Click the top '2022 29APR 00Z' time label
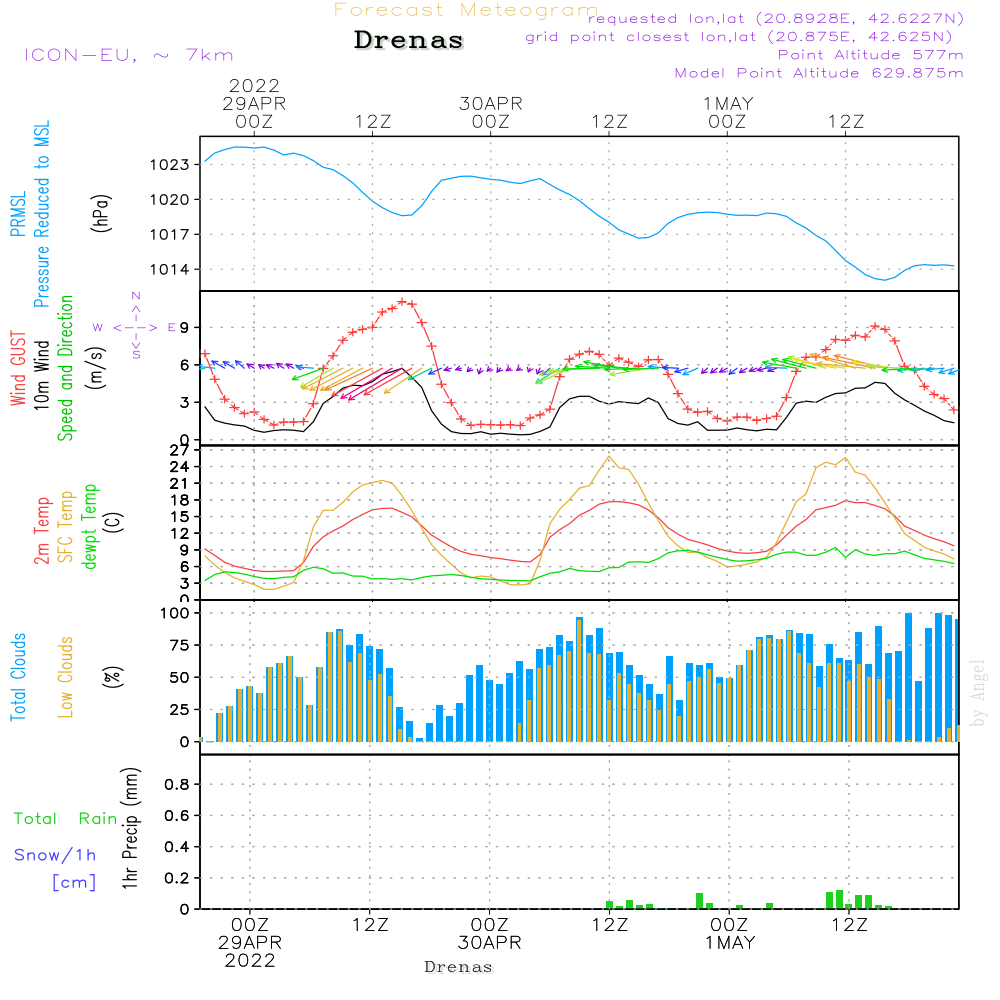This screenshot has height=1000, width=1000. click(254, 103)
